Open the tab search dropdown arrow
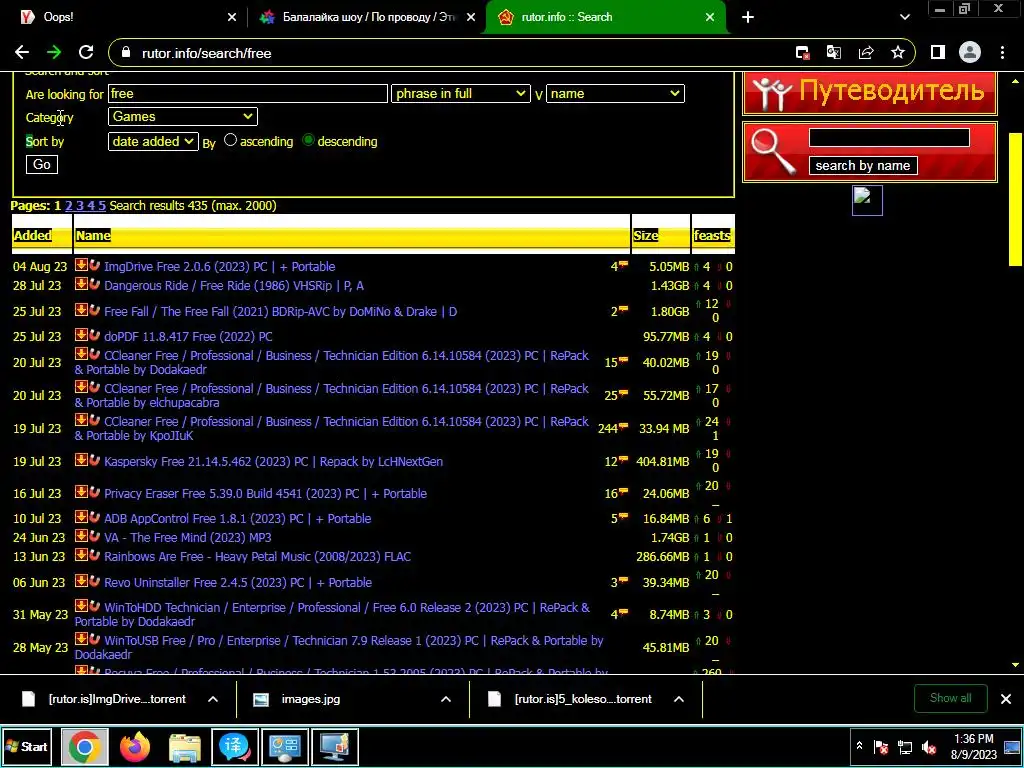 (904, 17)
